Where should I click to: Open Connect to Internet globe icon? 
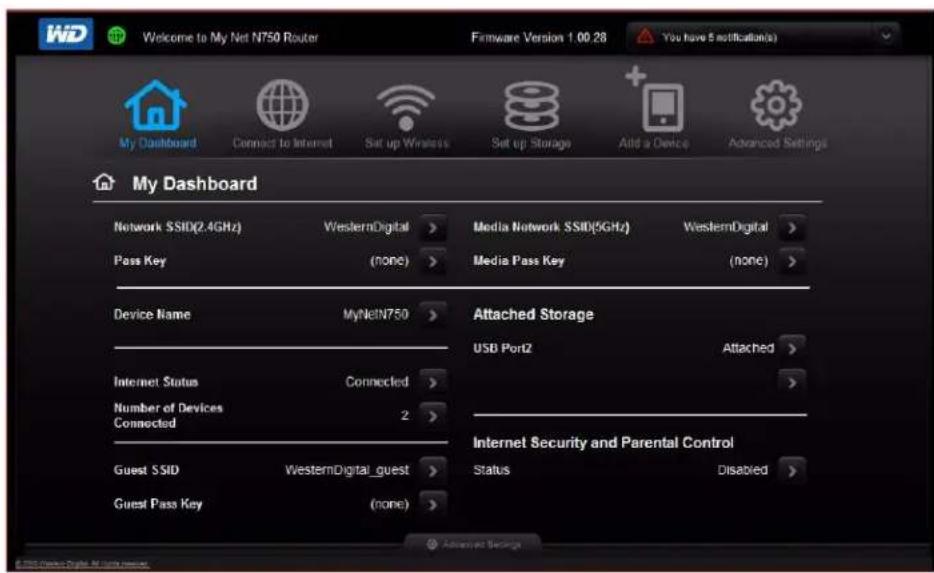click(282, 105)
